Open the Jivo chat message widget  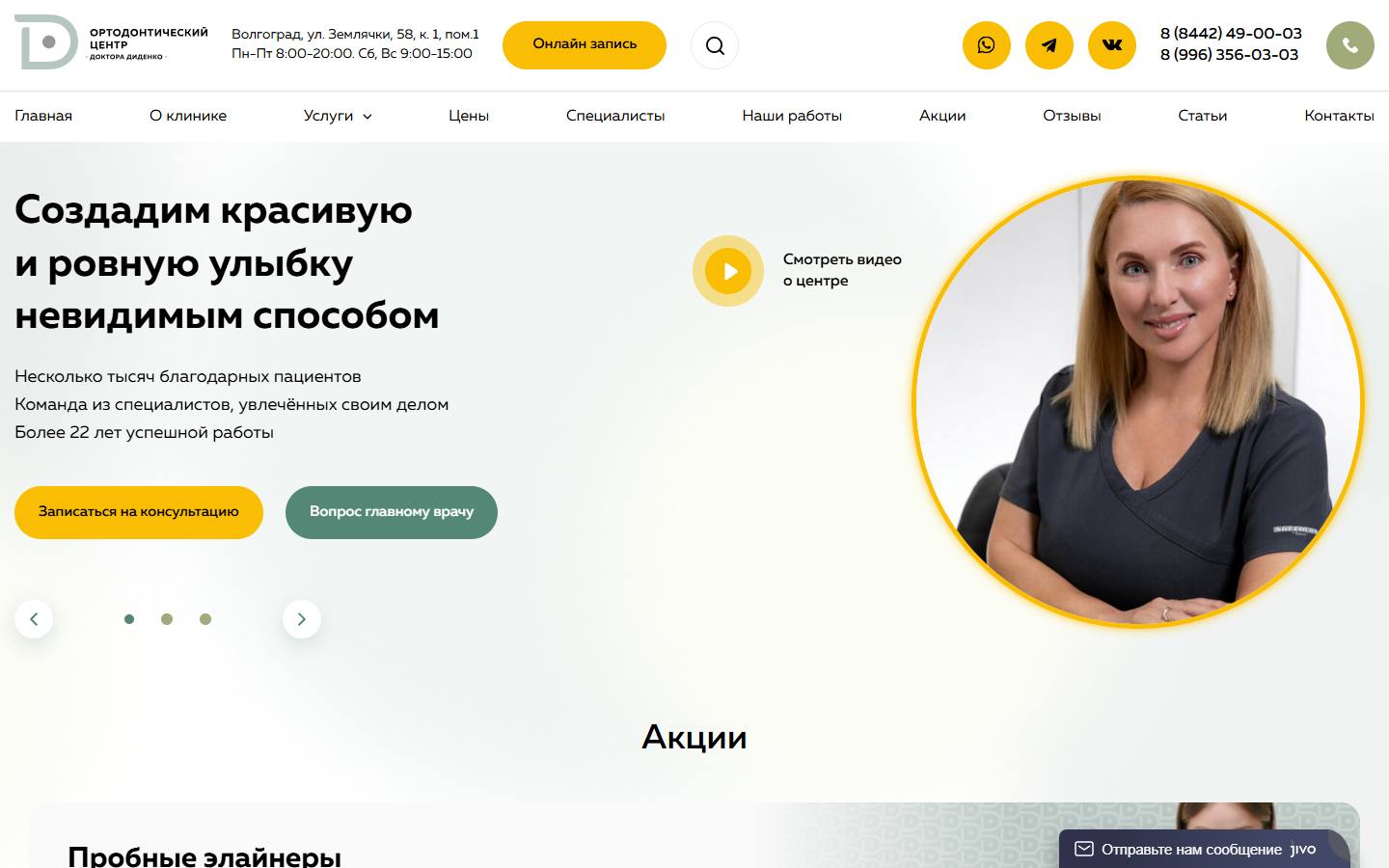(1205, 849)
